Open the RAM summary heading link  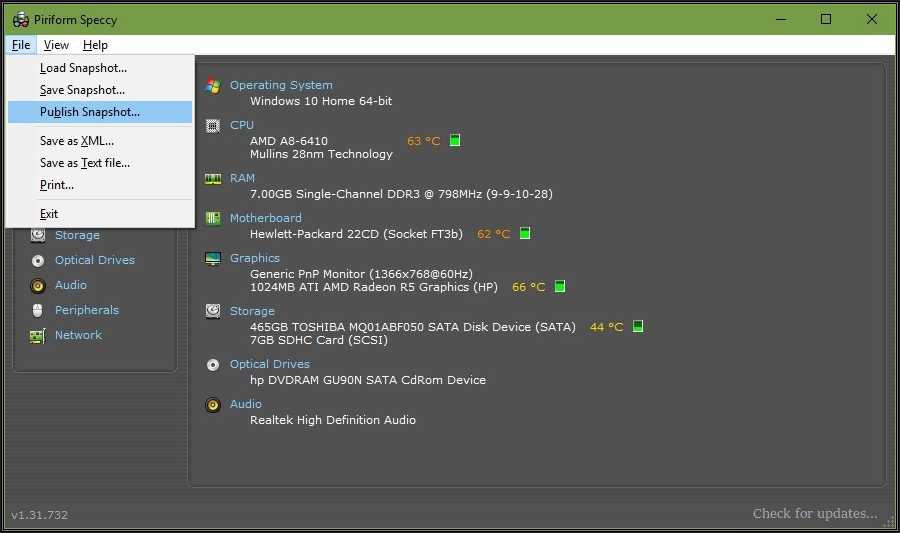242,178
